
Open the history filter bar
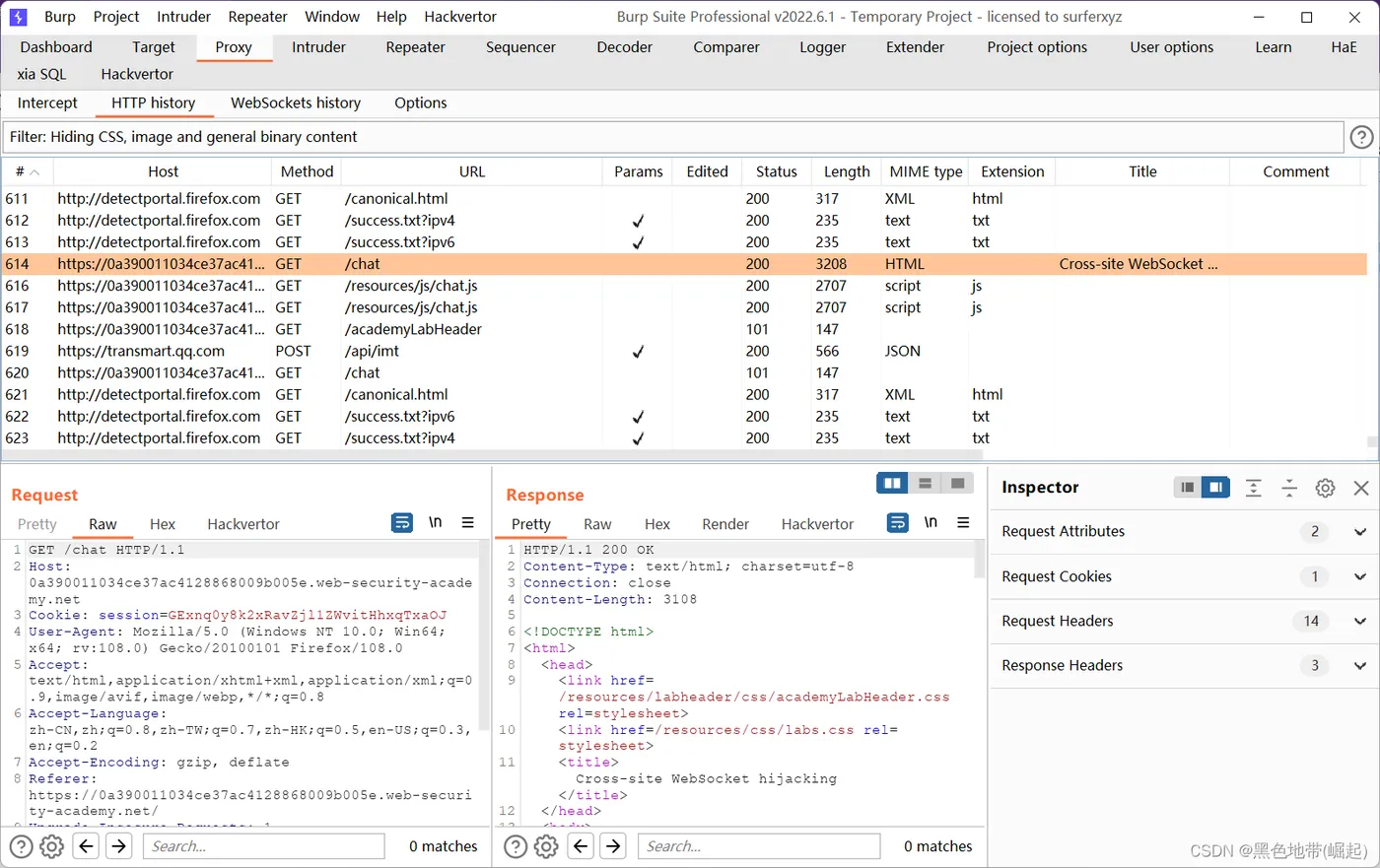pos(673,137)
